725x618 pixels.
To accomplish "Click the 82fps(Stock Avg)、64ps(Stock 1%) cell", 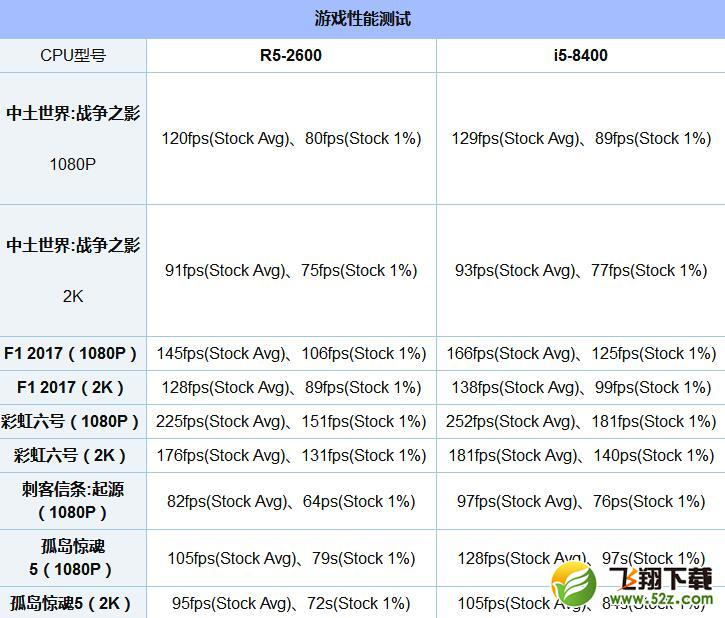I will point(291,501).
